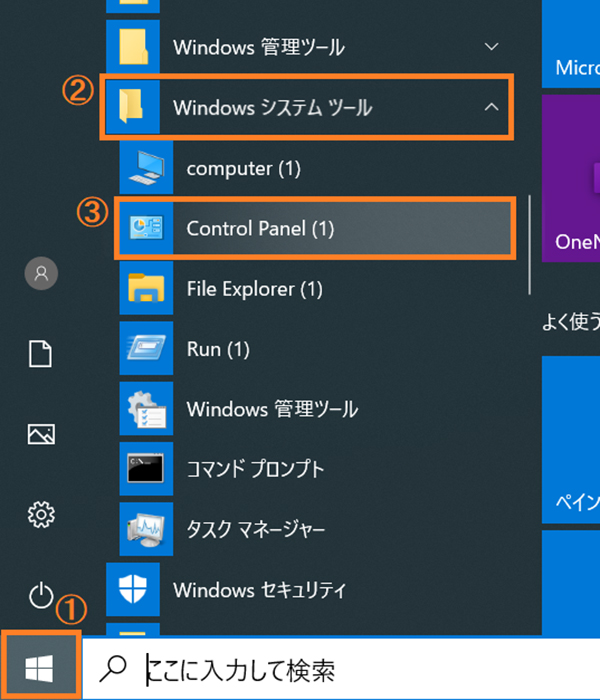Open Documents from the Start sidebar
This screenshot has height=700, width=600.
(41, 353)
